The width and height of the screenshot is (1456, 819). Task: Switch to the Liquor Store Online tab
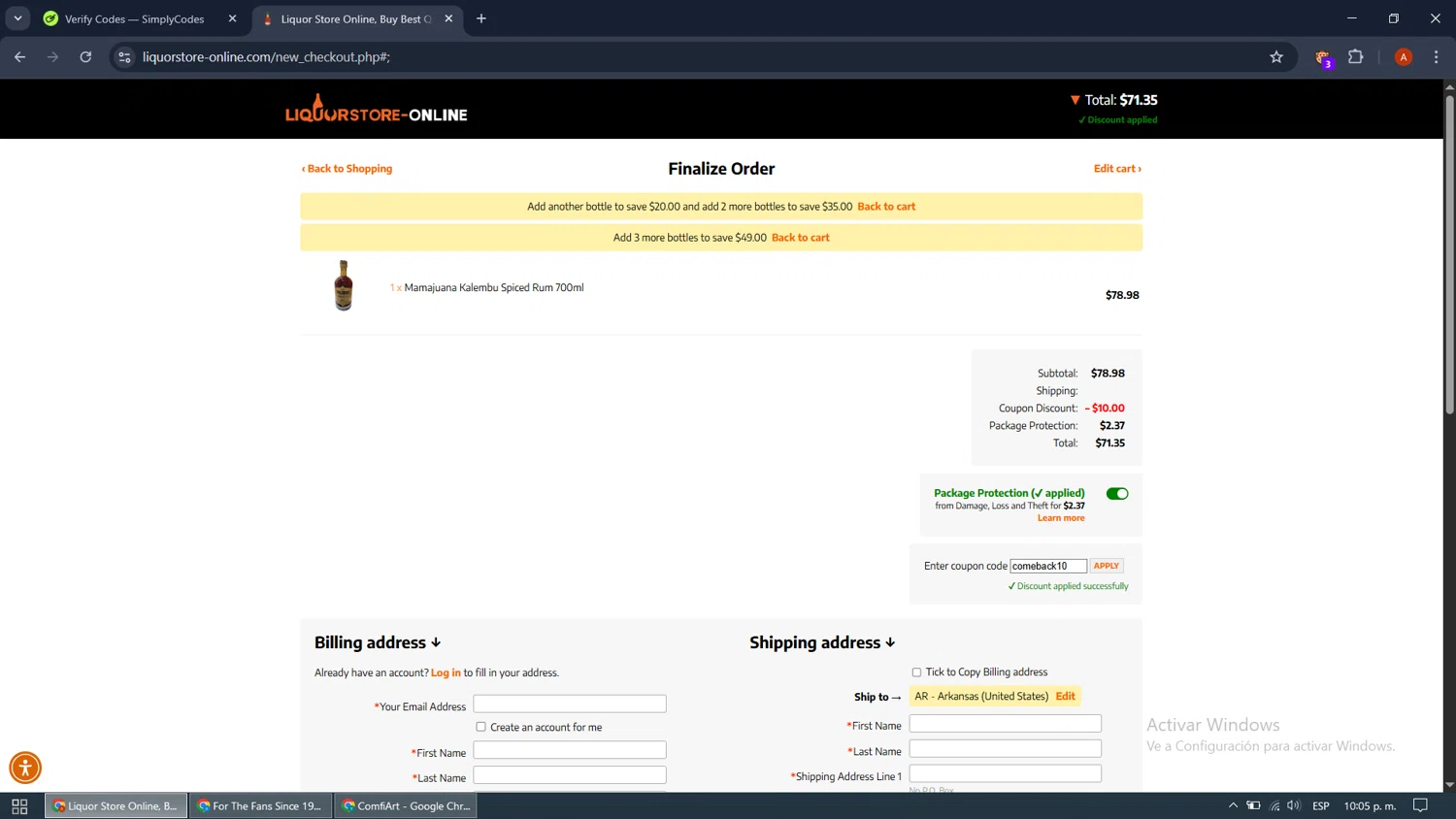coord(357,18)
